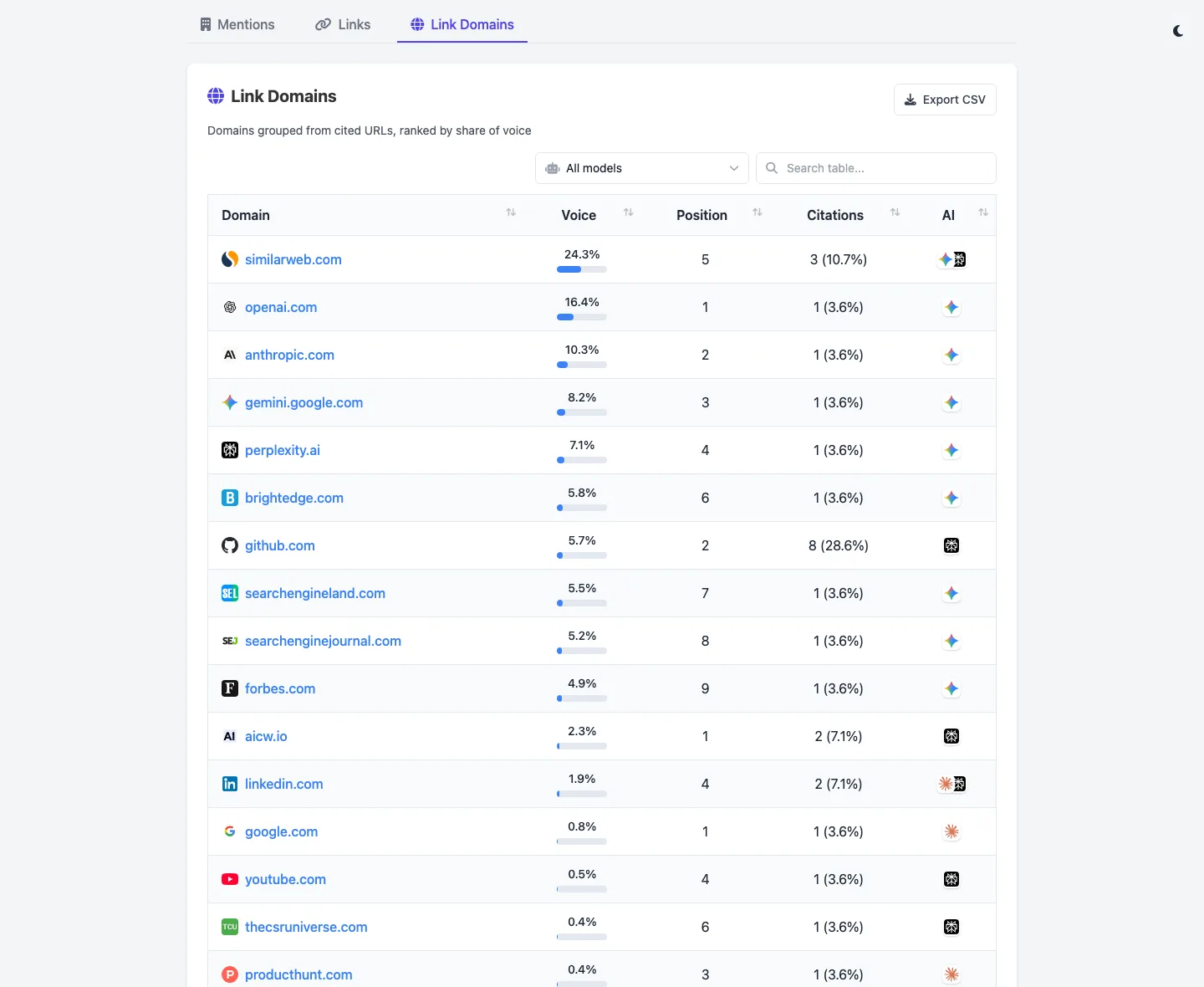This screenshot has height=987, width=1204.
Task: Click the forbes.com F favicon
Action: coord(230,688)
